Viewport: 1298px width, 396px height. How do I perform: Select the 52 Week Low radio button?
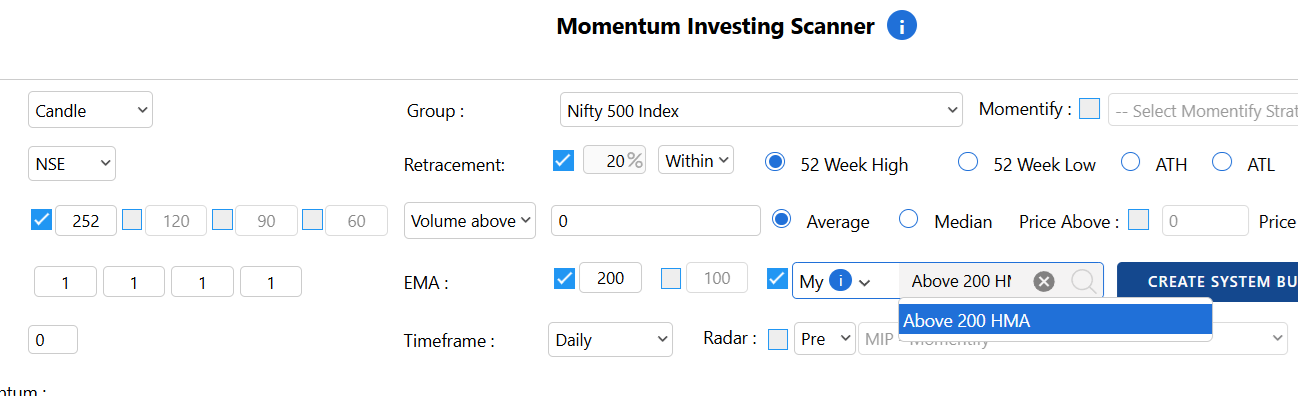coord(968,162)
